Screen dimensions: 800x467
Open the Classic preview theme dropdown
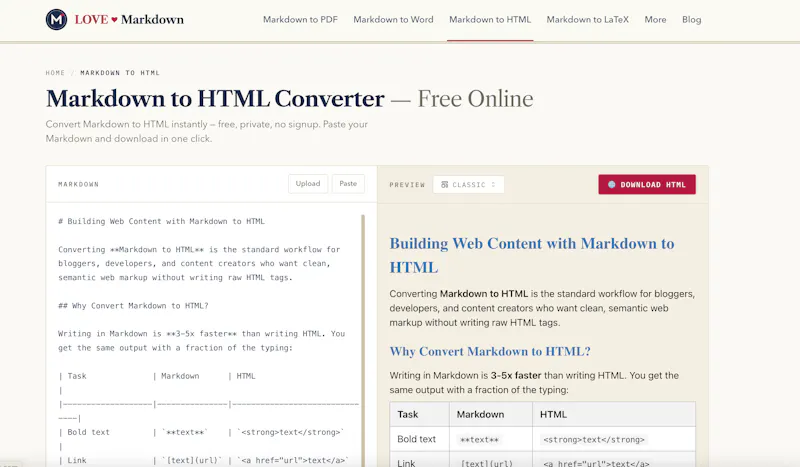[x=468, y=185]
